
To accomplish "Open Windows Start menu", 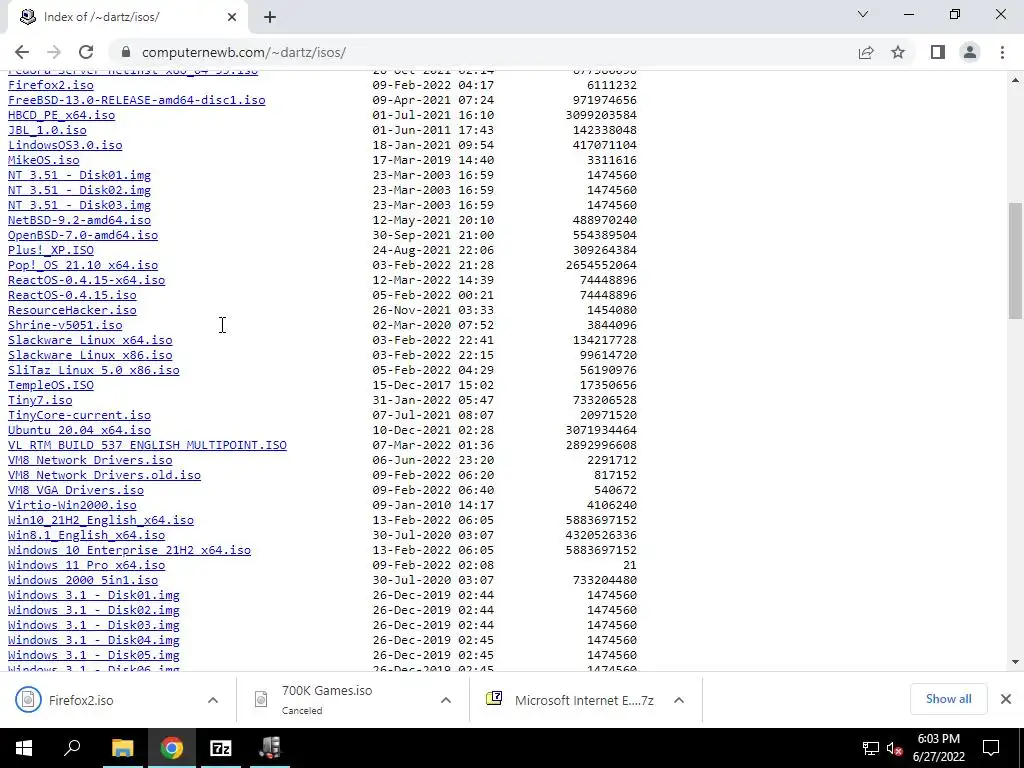I will click(24, 748).
